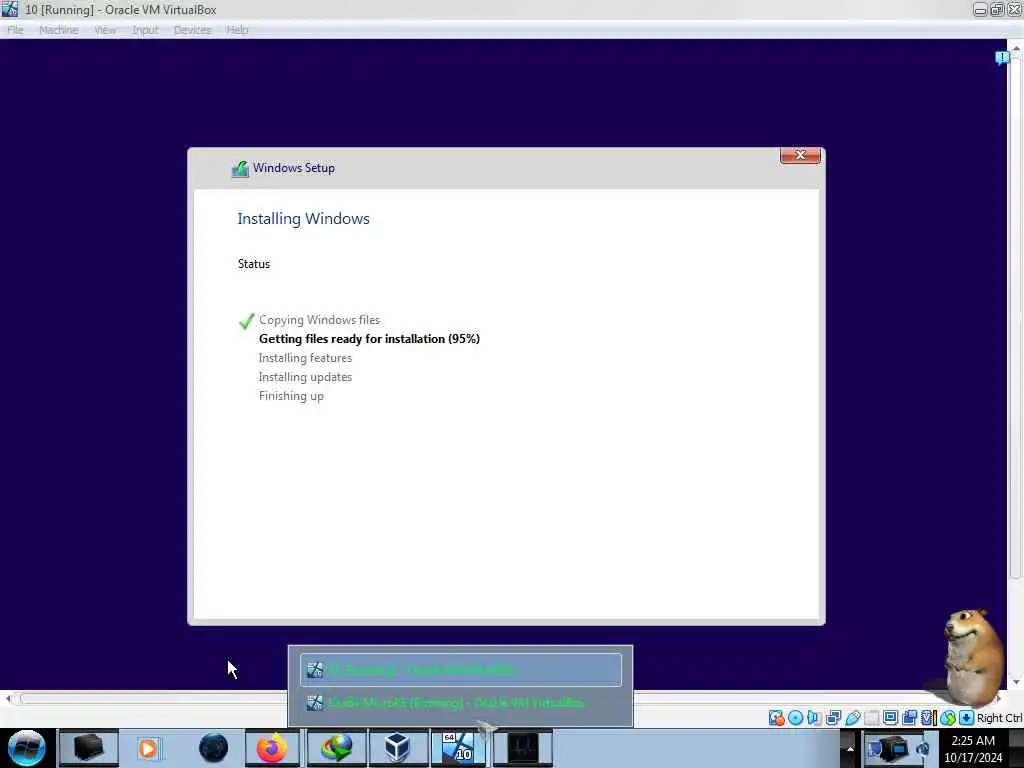Click the USB devices status icon
Screen dimensions: 1024x768
point(852,718)
